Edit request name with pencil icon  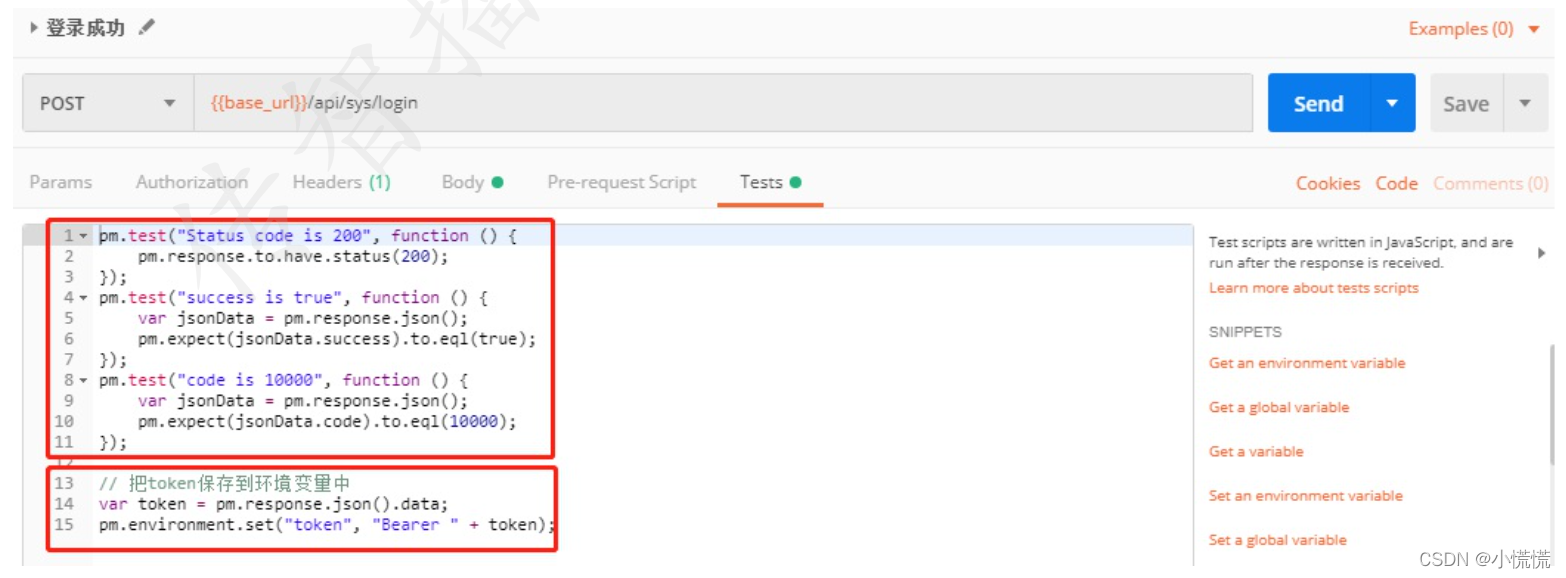pyautogui.click(x=147, y=28)
